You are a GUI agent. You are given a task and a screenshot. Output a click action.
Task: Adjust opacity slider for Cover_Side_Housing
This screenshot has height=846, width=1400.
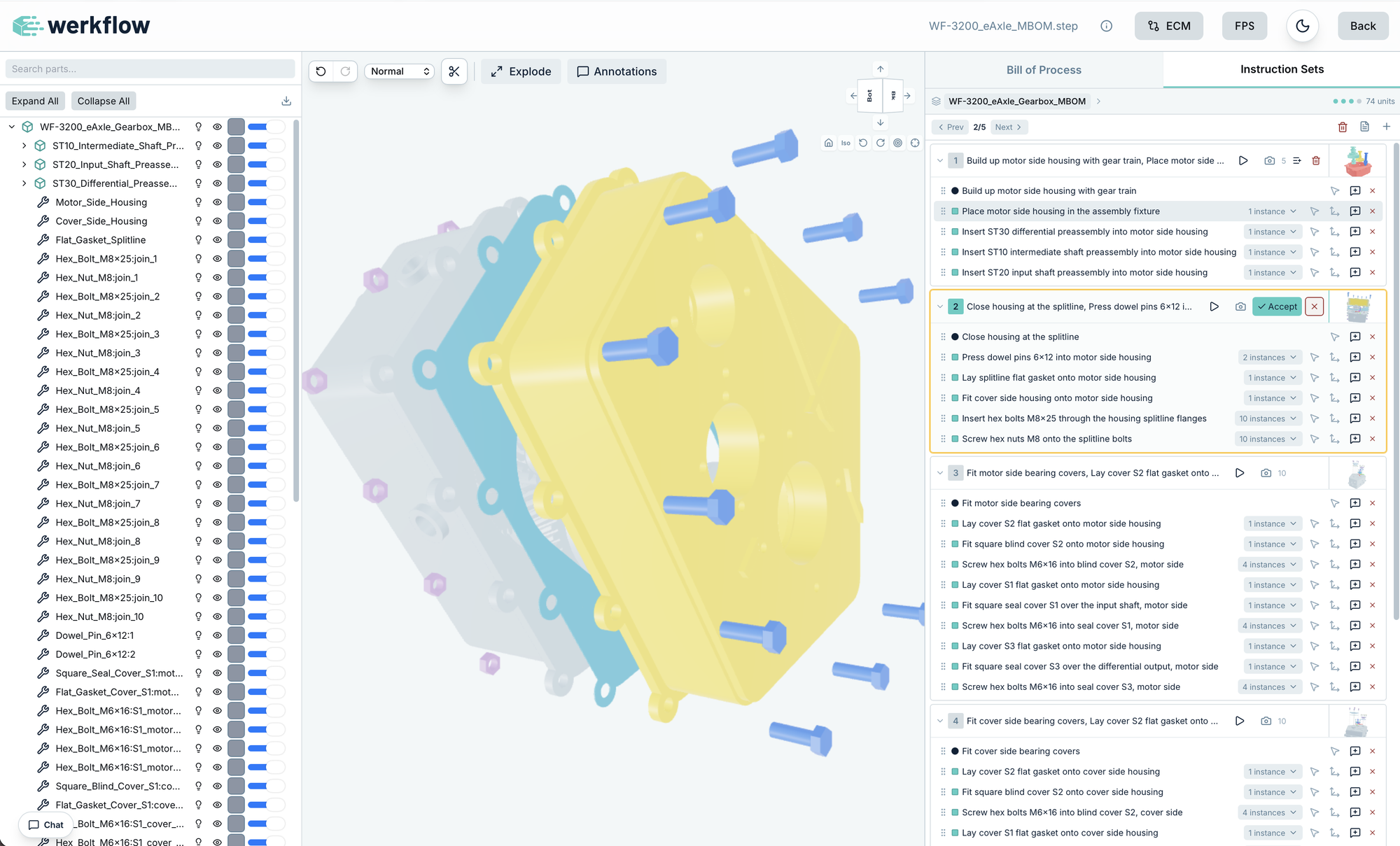point(266,221)
